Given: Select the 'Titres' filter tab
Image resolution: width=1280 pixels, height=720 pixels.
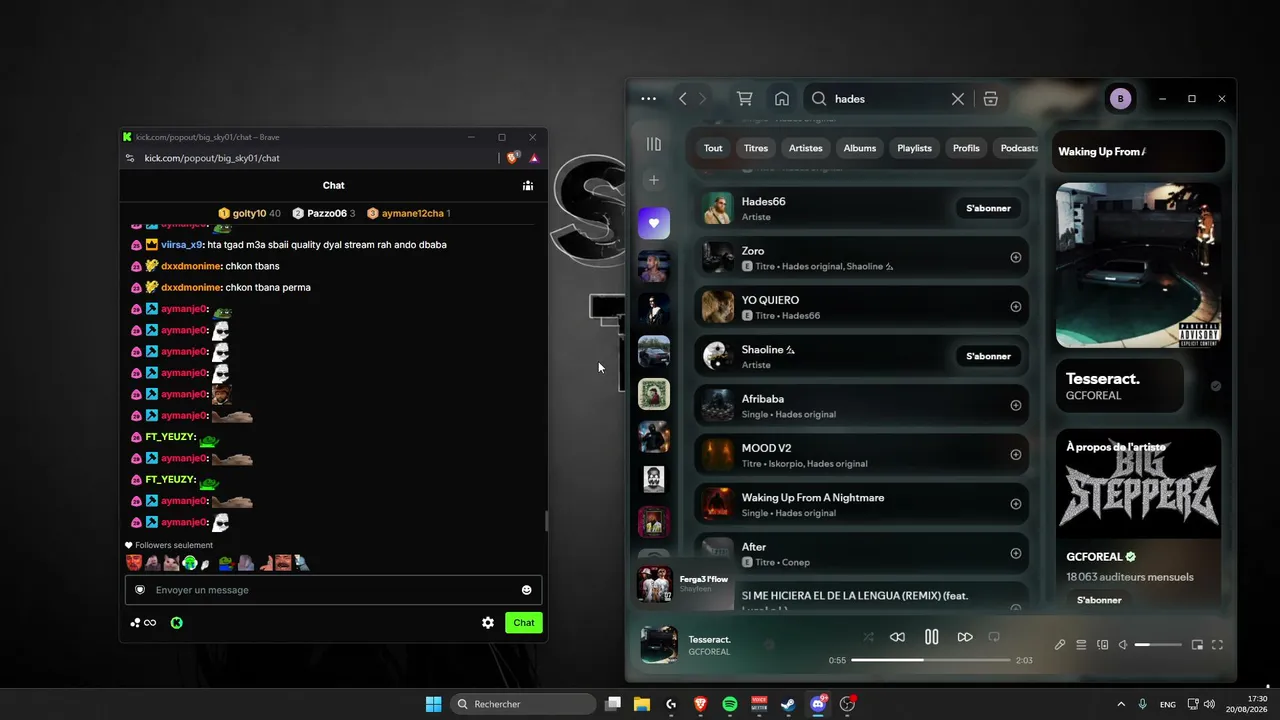Looking at the screenshot, I should pyautogui.click(x=756, y=148).
